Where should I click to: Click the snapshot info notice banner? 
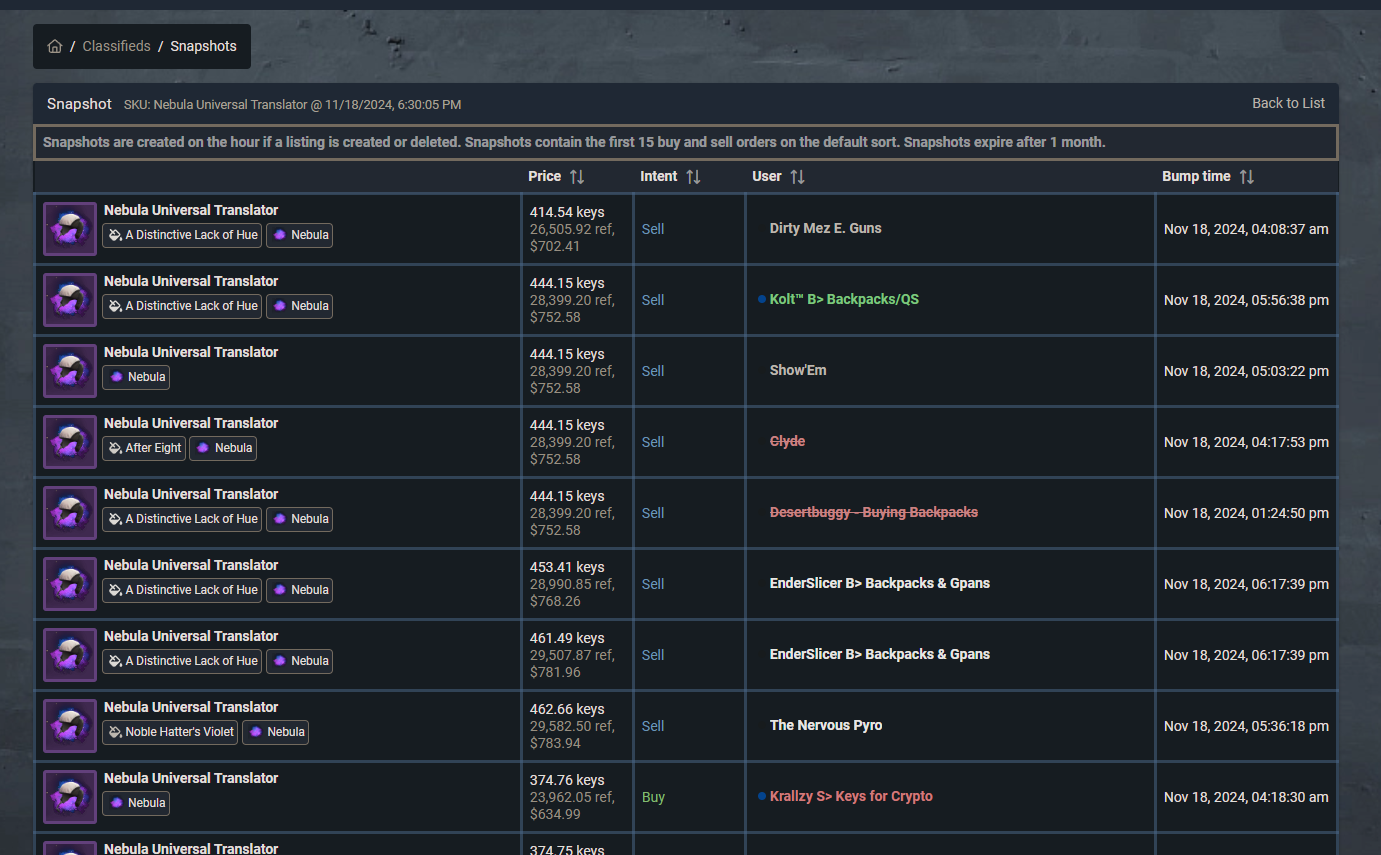686,142
